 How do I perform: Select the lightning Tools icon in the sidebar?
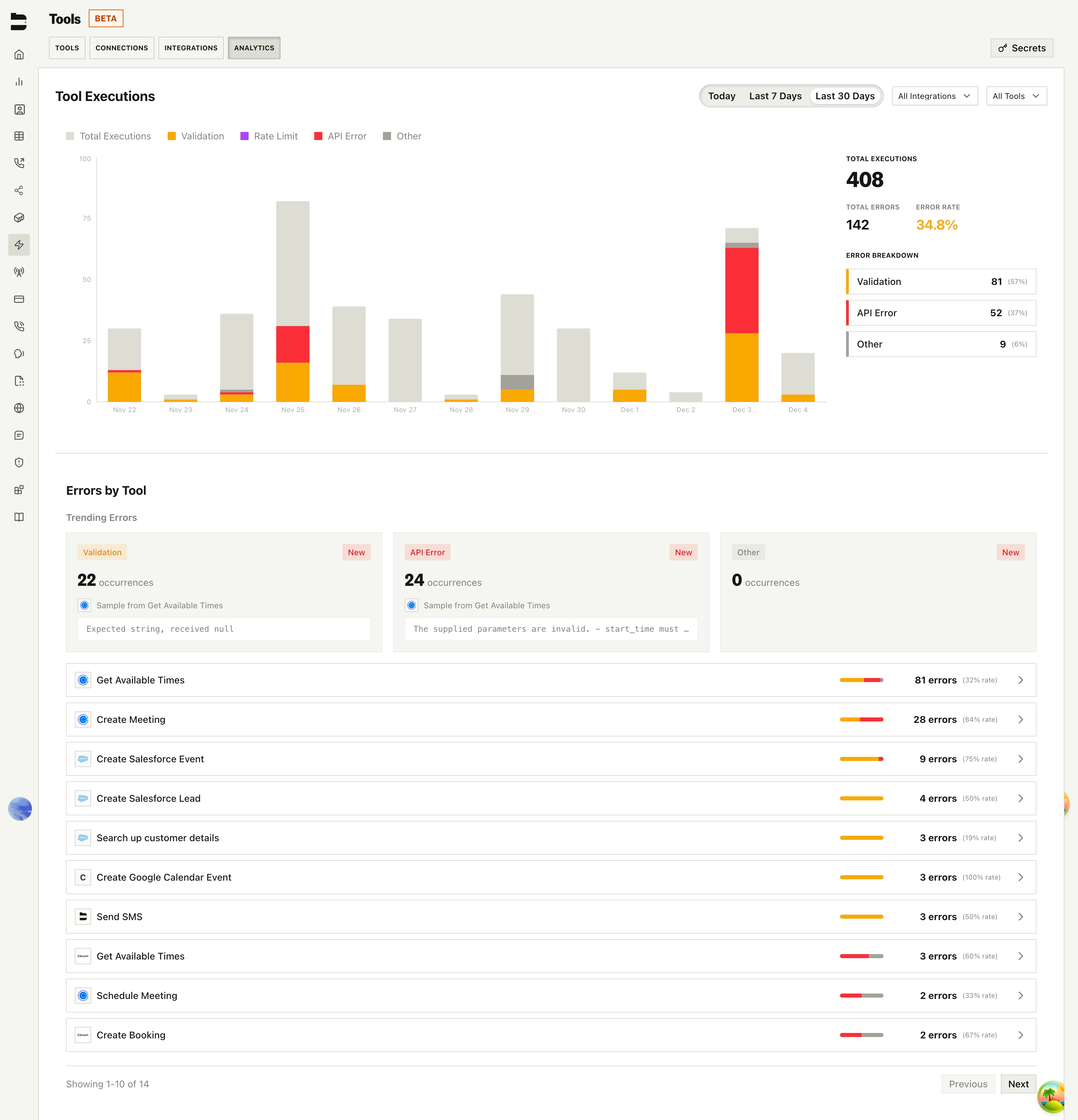(19, 244)
